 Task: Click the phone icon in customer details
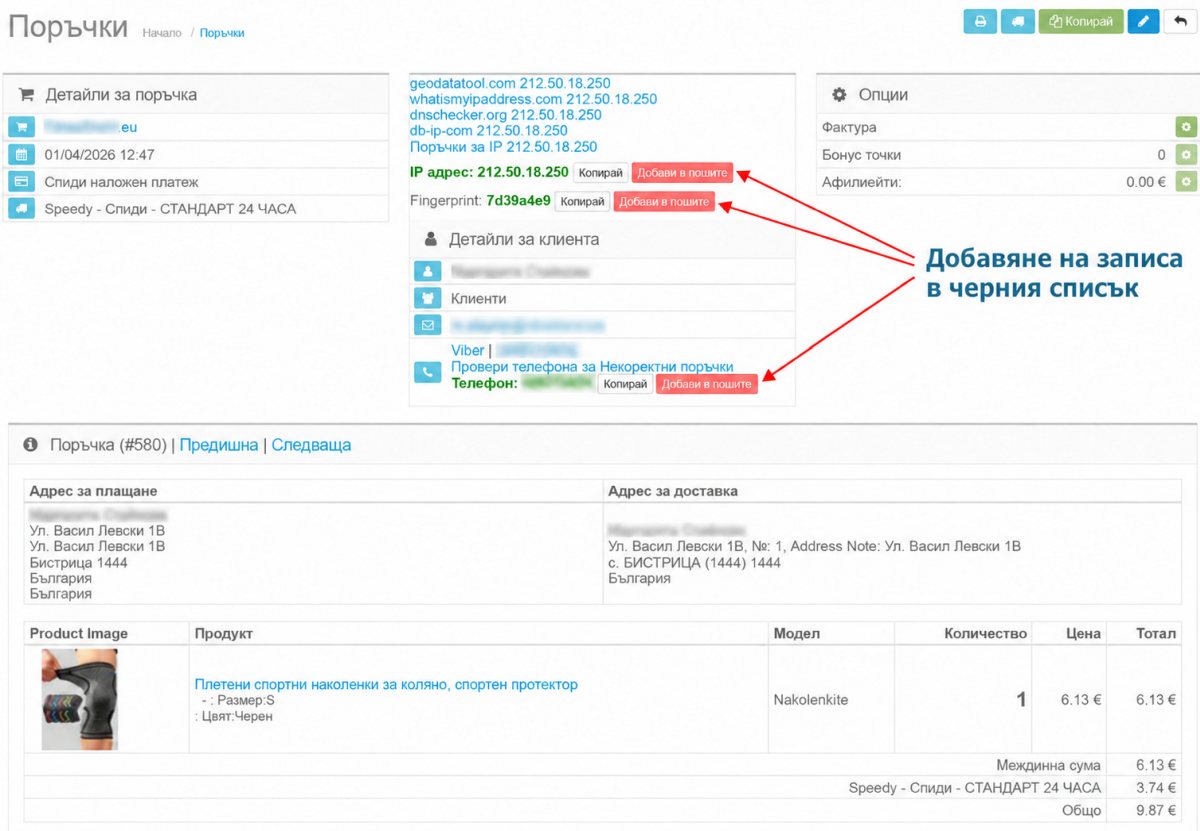[428, 371]
